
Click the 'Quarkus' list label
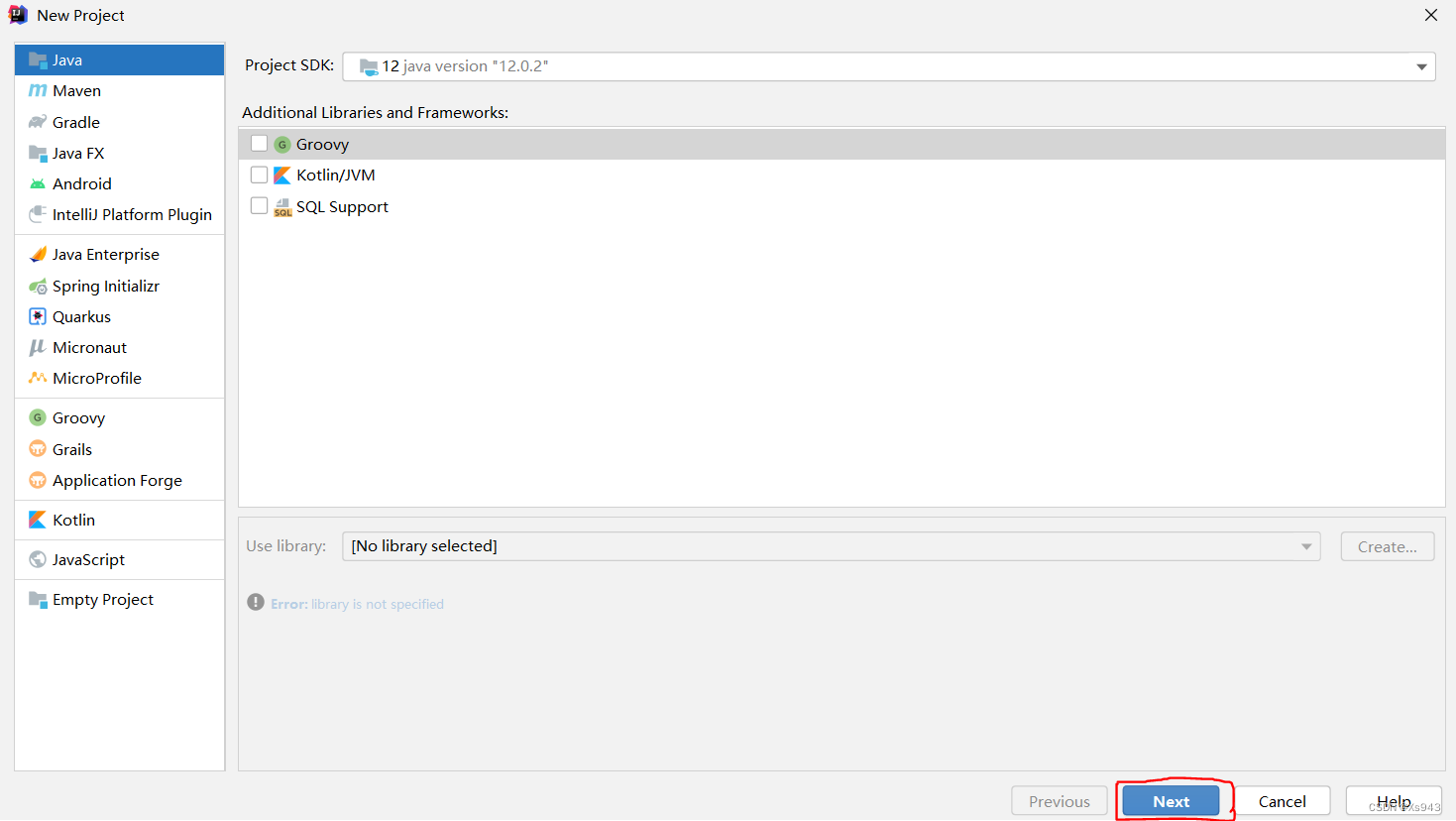pos(81,317)
